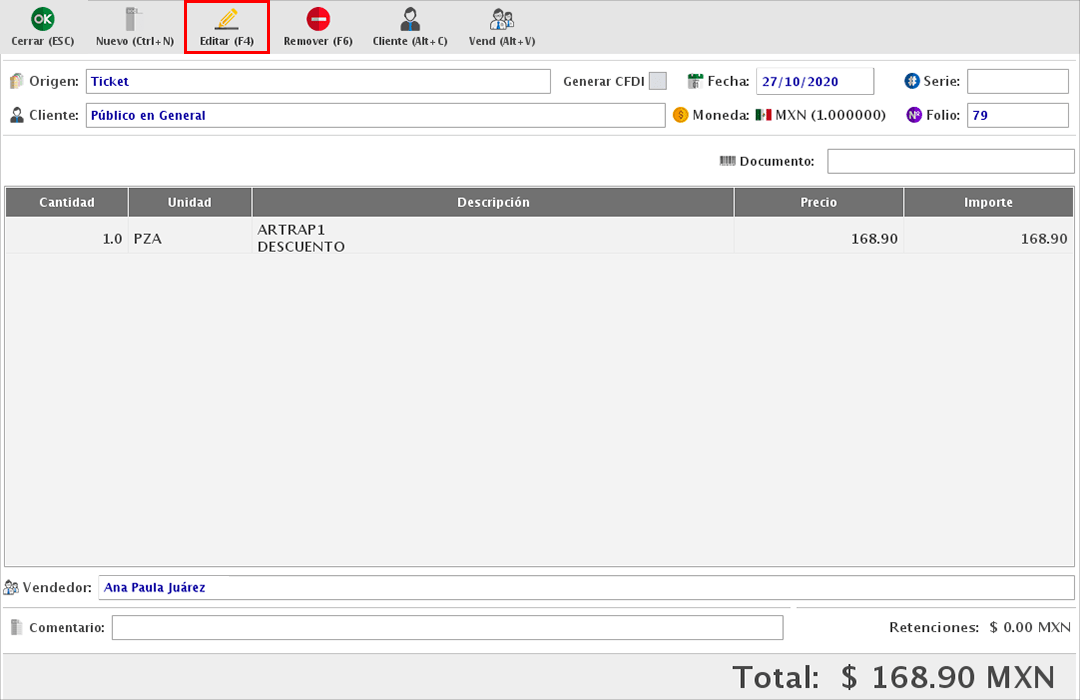
Task: Click the calendar icon next to Fecha
Action: pyautogui.click(x=696, y=82)
